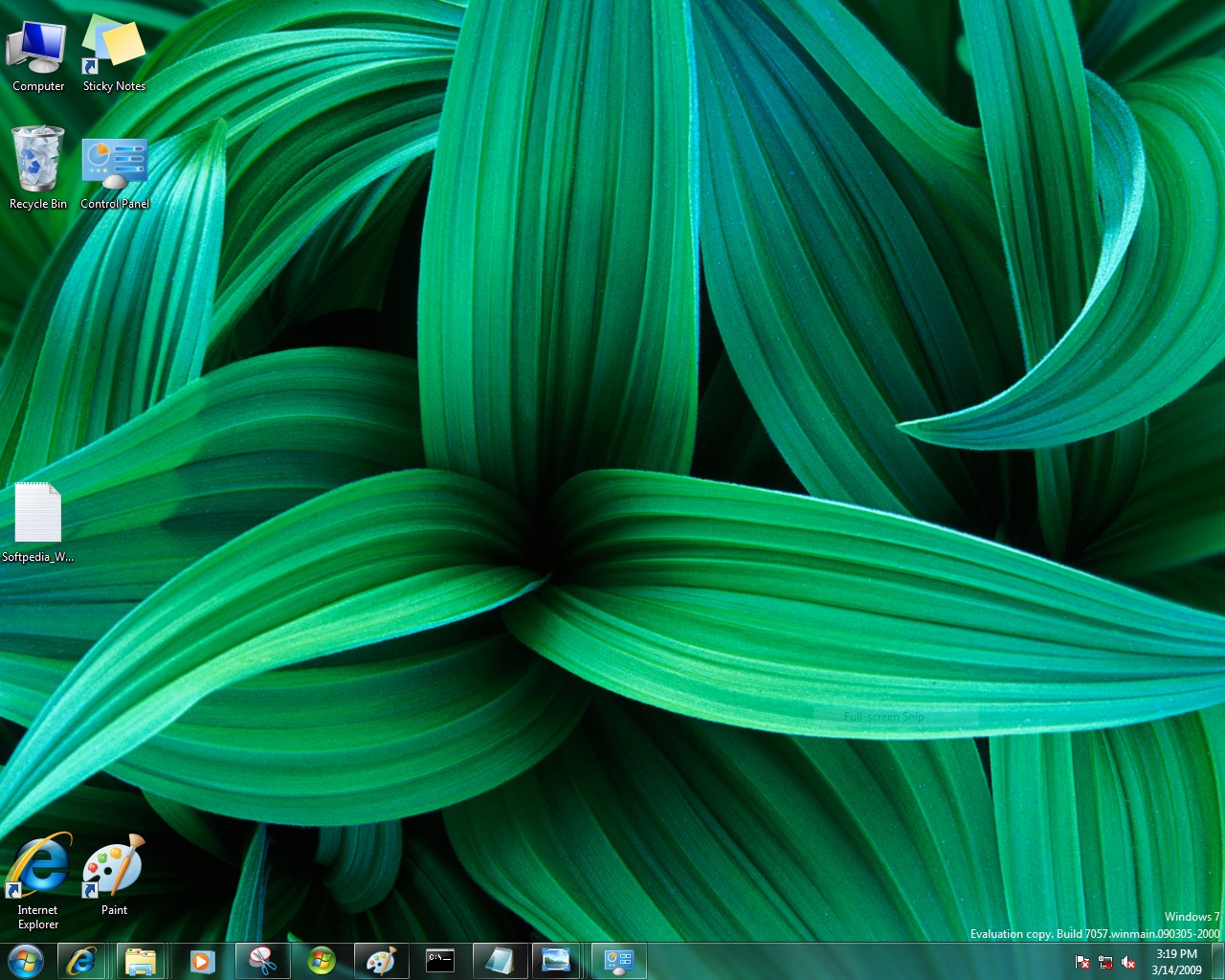Click the Action Center flag tray icon
This screenshot has width=1225, height=980.
1082,963
